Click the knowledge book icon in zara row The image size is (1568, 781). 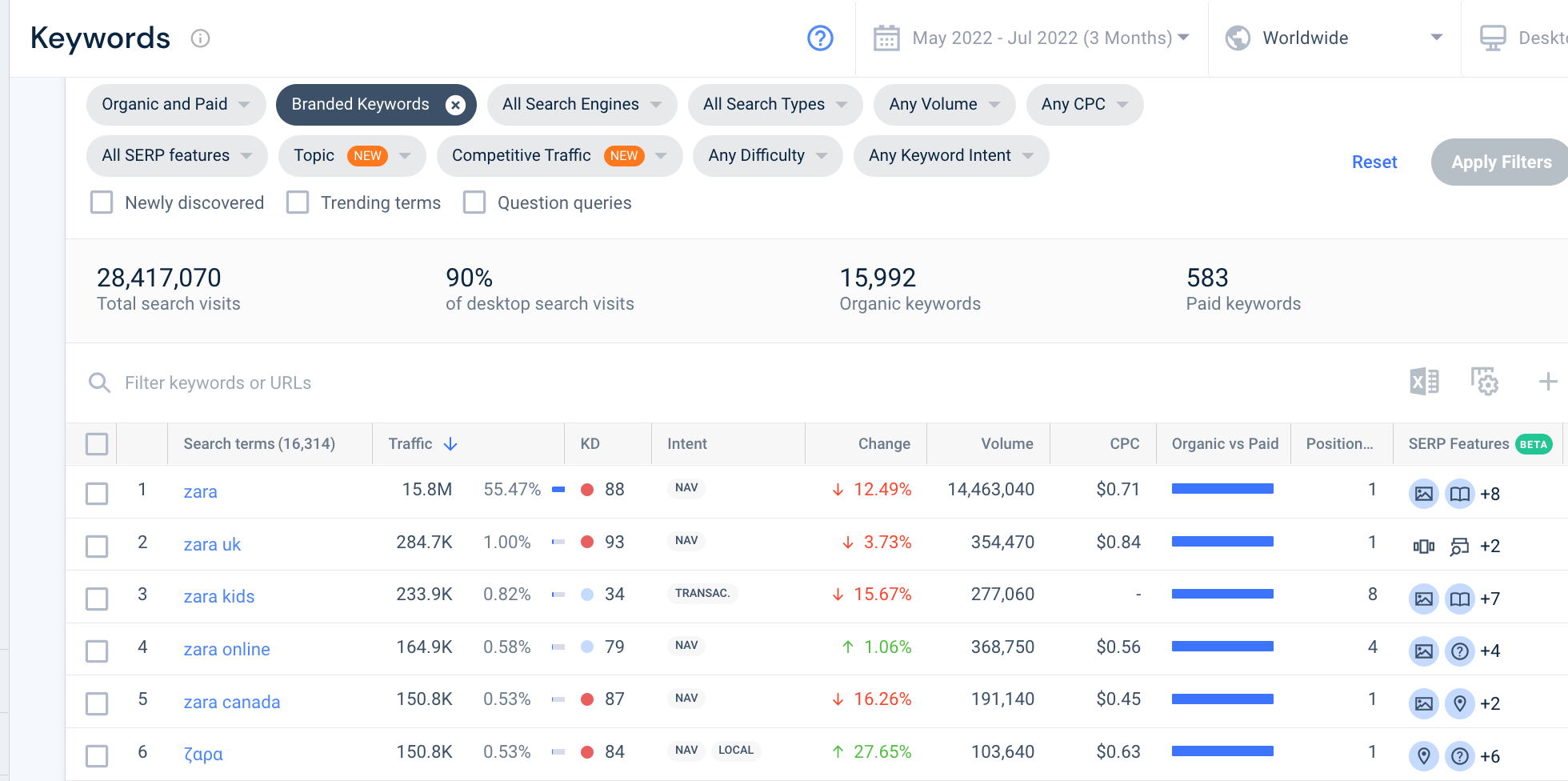(x=1460, y=494)
